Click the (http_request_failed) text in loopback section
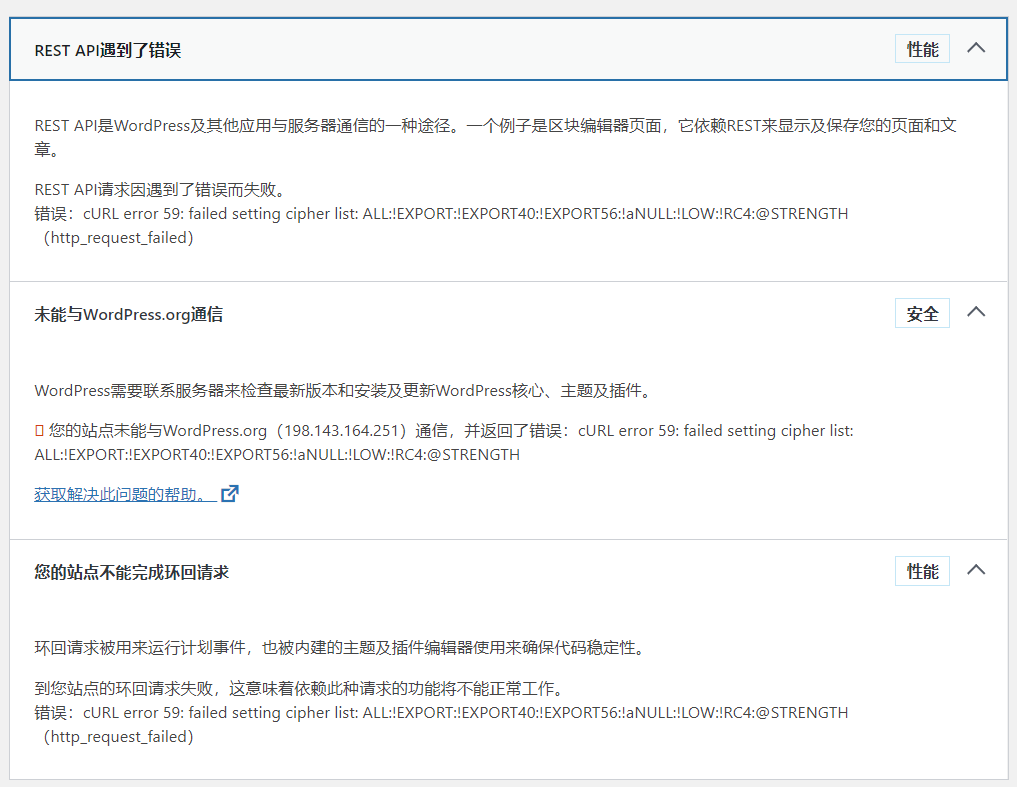1017x787 pixels. 118,737
